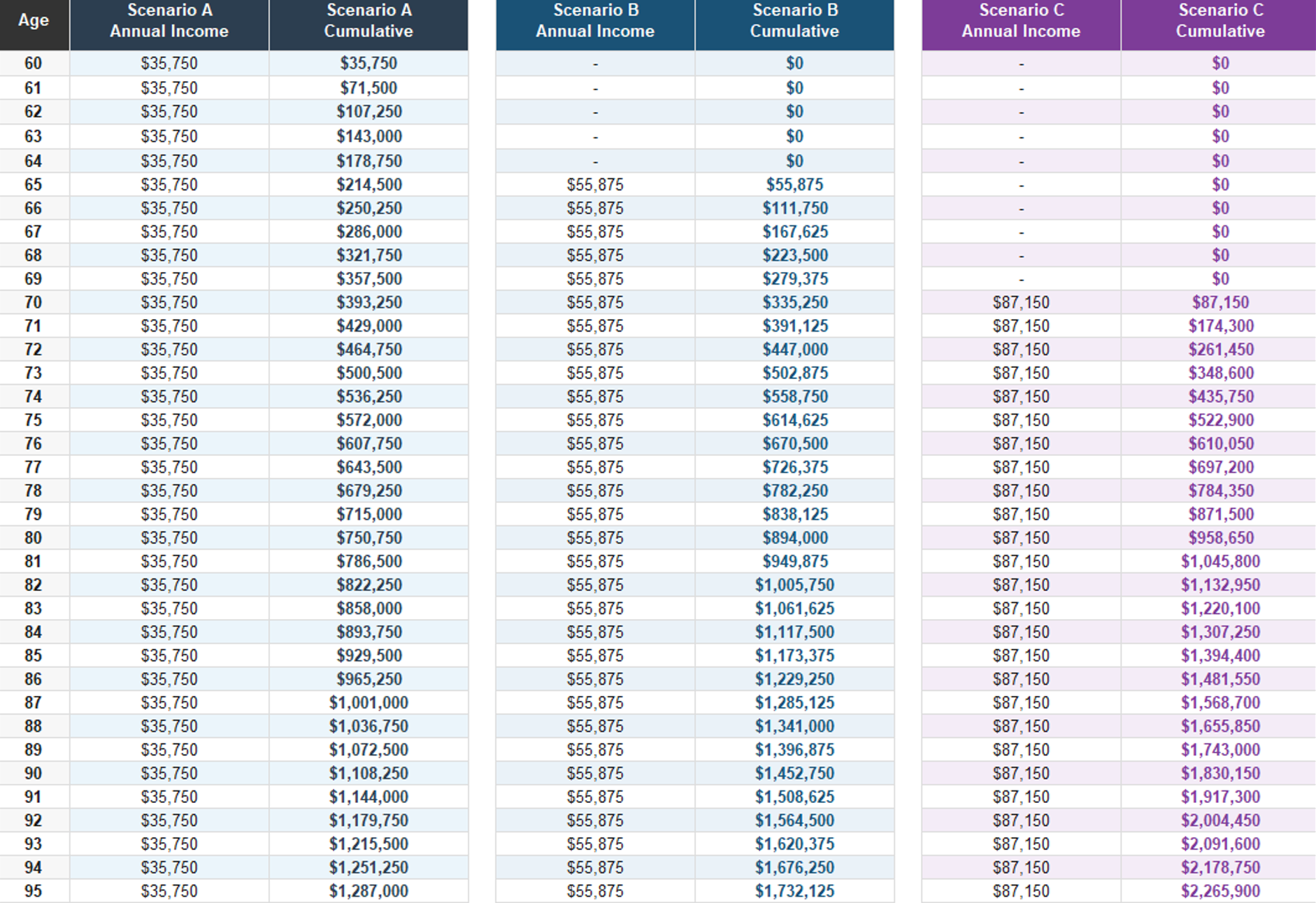The height and width of the screenshot is (903, 1316).
Task: Click Scenario C cumulative cell $1,045,800
Action: pyautogui.click(x=1220, y=561)
